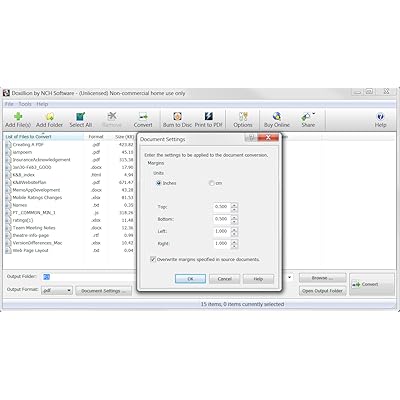Select the Jan30-Feb3_GOOD file row
Screen dimensions: 400x400
[x=70, y=167]
